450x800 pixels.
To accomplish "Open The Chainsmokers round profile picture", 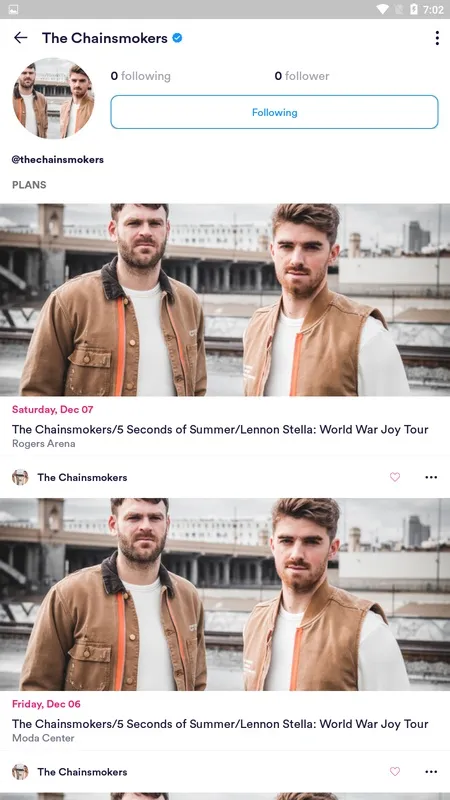I will [53, 98].
